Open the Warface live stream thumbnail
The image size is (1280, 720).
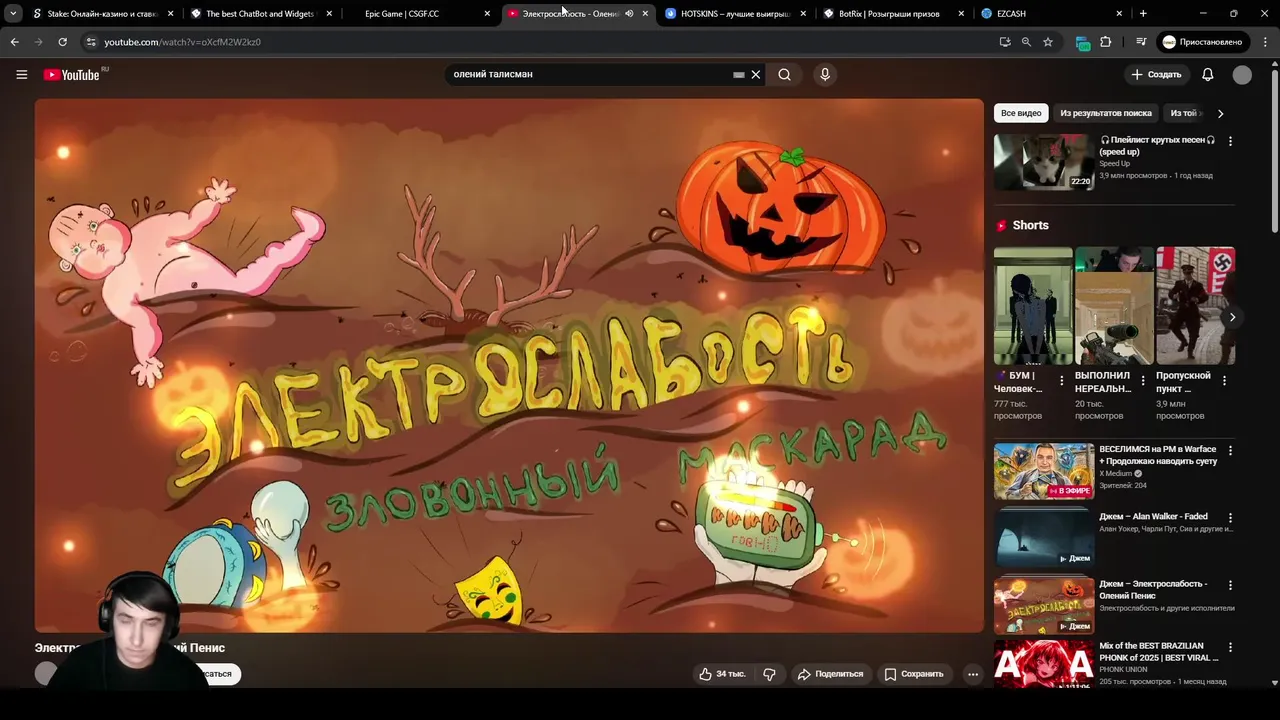1044,471
